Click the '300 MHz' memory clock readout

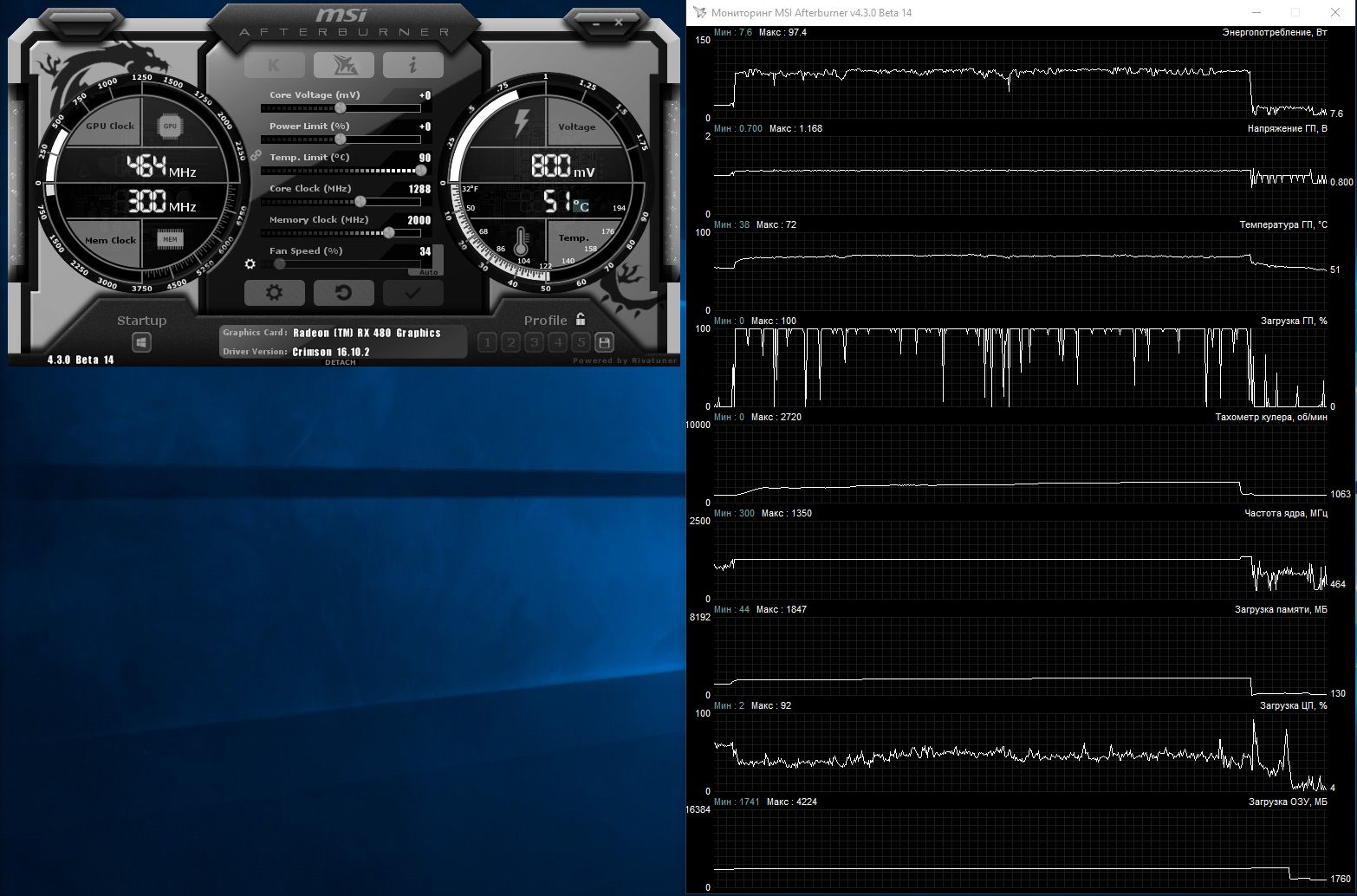coord(161,202)
